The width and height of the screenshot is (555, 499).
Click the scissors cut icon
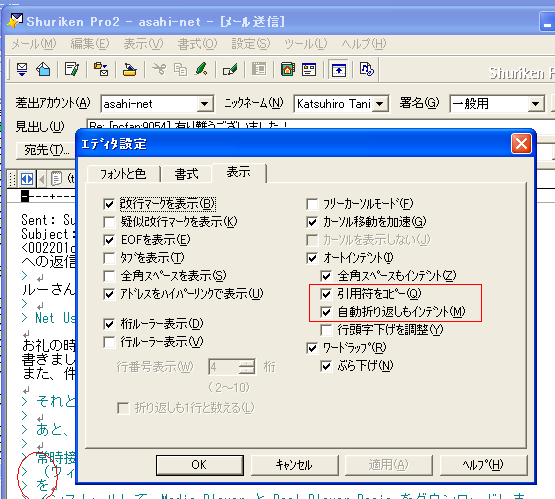159,69
